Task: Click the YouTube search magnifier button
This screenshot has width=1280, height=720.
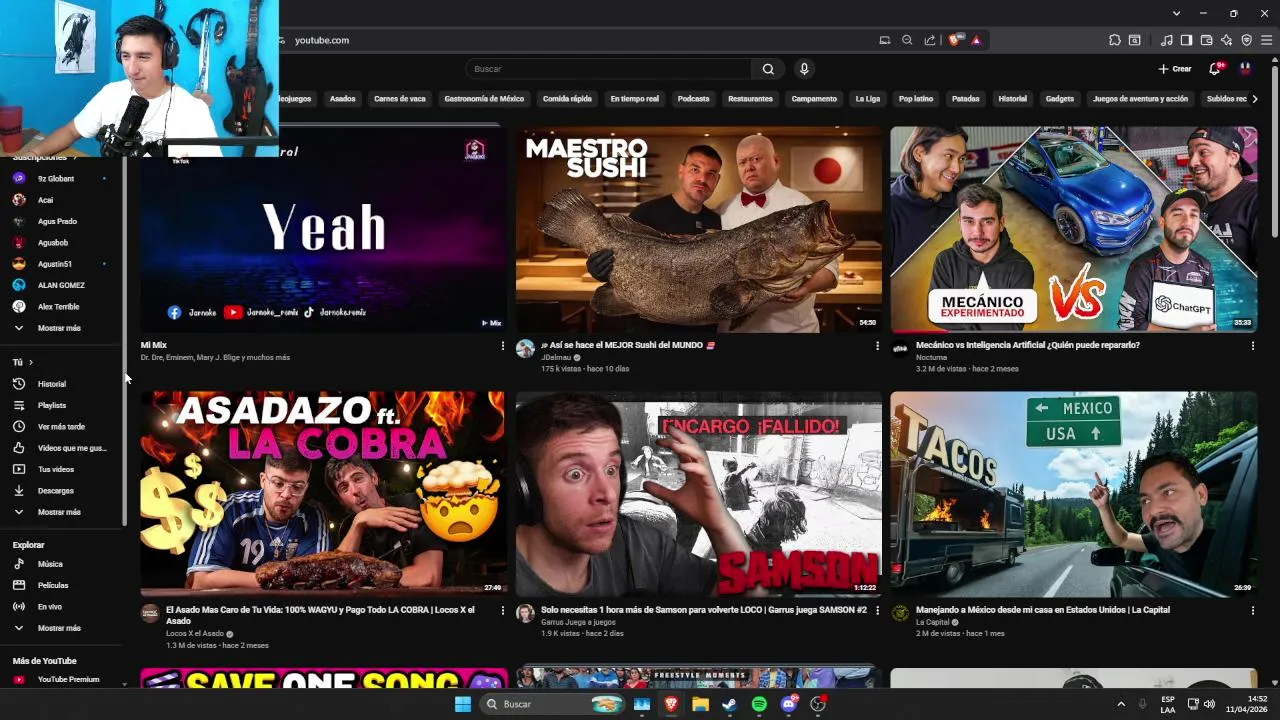Action: pos(768,69)
